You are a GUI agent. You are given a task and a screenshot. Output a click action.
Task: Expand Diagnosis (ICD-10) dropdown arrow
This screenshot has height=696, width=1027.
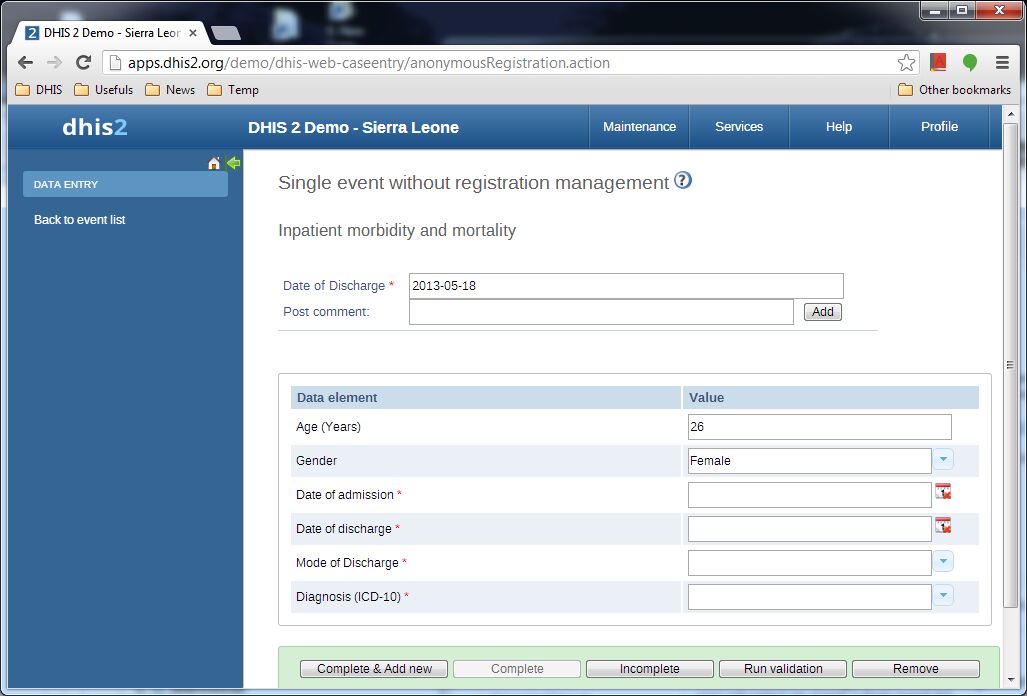pos(943,596)
